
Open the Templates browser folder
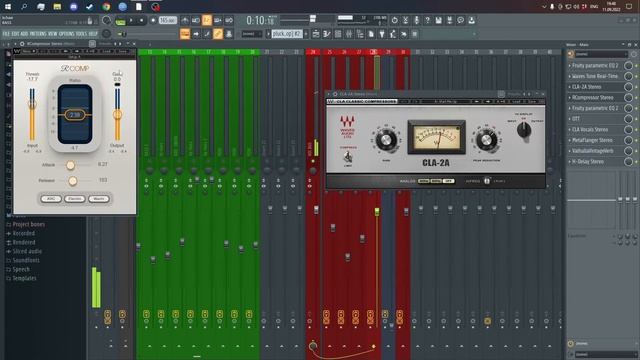[x=24, y=278]
